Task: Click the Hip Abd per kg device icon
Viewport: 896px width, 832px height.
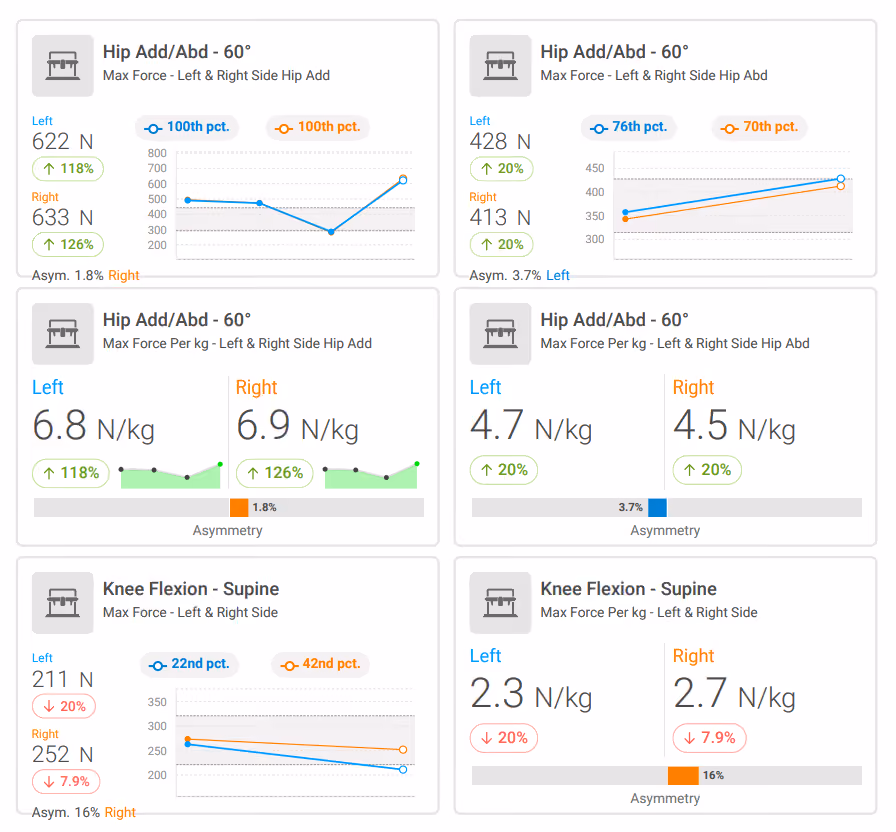Action: click(501, 334)
